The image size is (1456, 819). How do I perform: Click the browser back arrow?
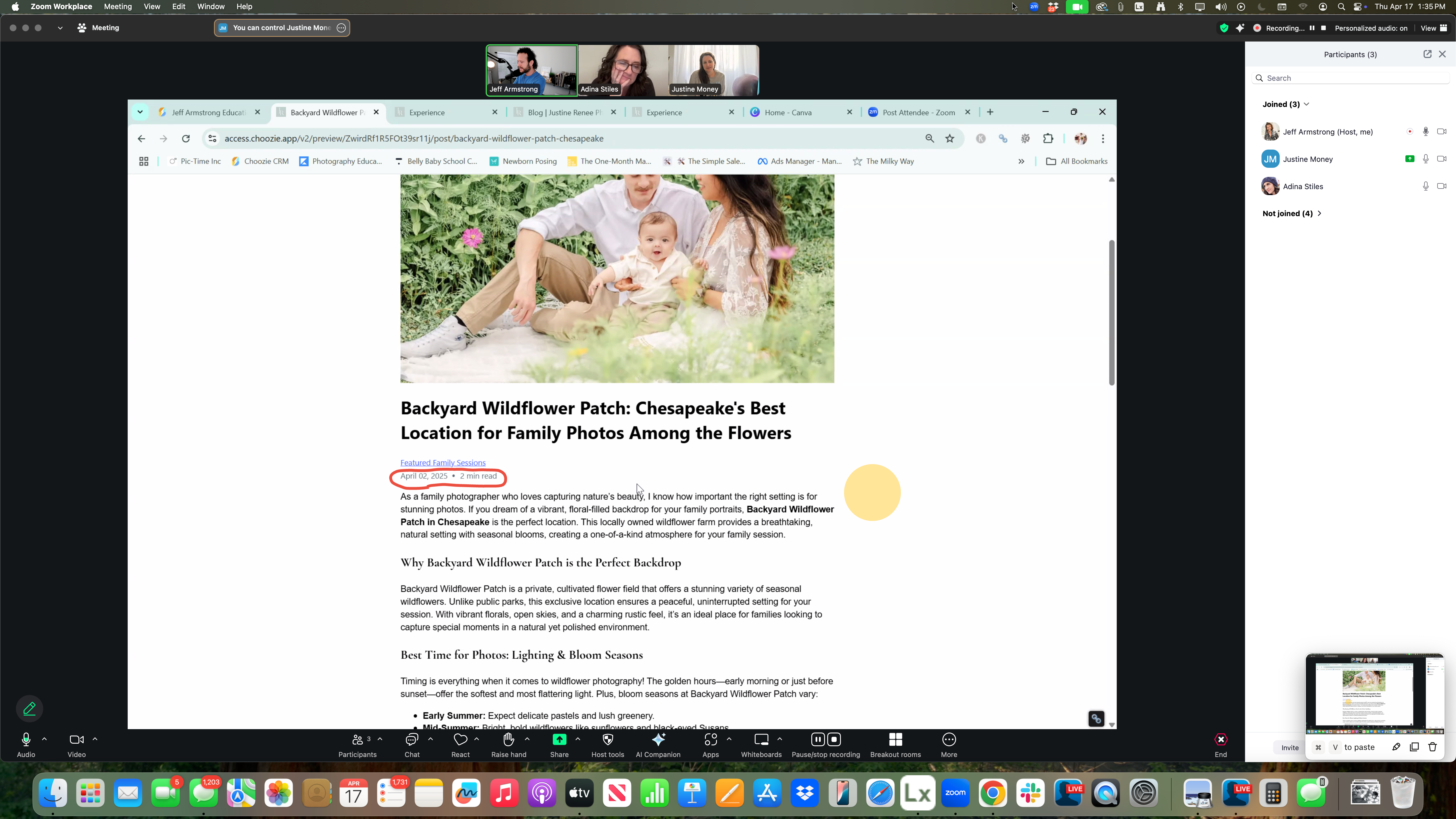point(141,138)
